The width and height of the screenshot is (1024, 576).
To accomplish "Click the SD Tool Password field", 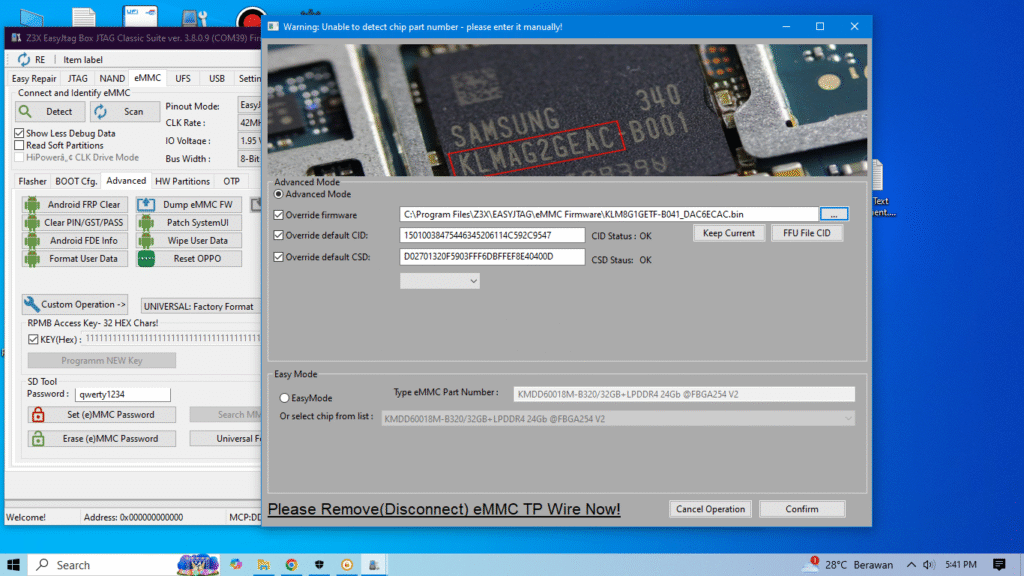I will (x=123, y=394).
